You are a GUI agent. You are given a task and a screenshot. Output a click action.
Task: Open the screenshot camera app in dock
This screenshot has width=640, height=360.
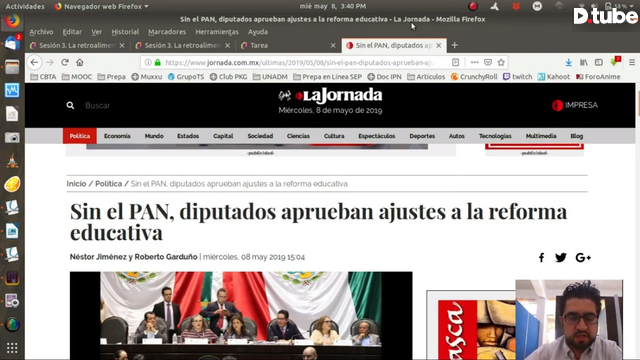pyautogui.click(x=12, y=138)
